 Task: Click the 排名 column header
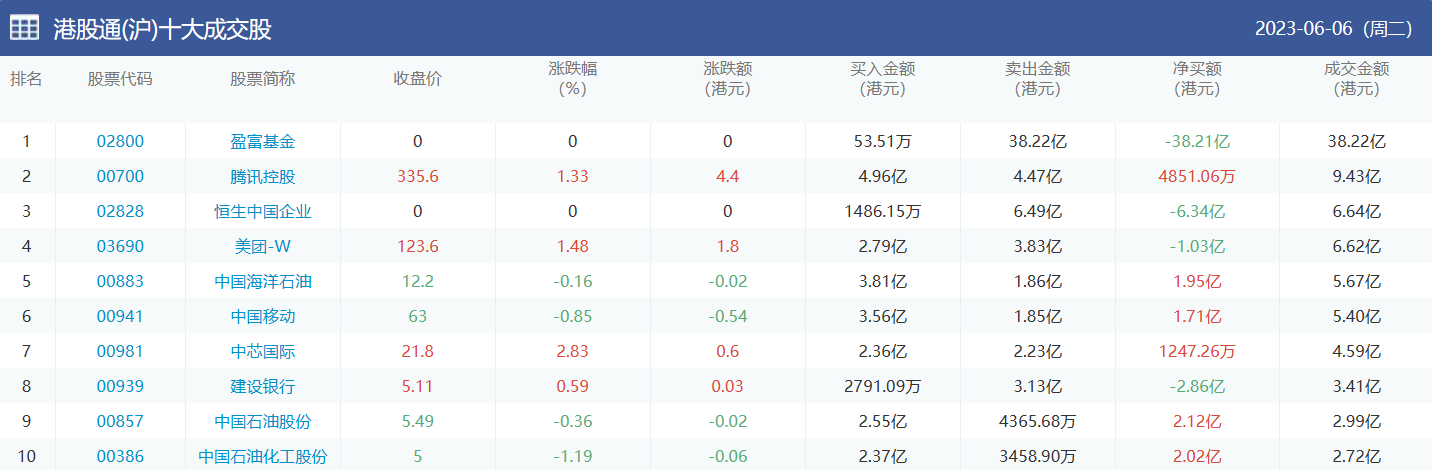click(26, 79)
